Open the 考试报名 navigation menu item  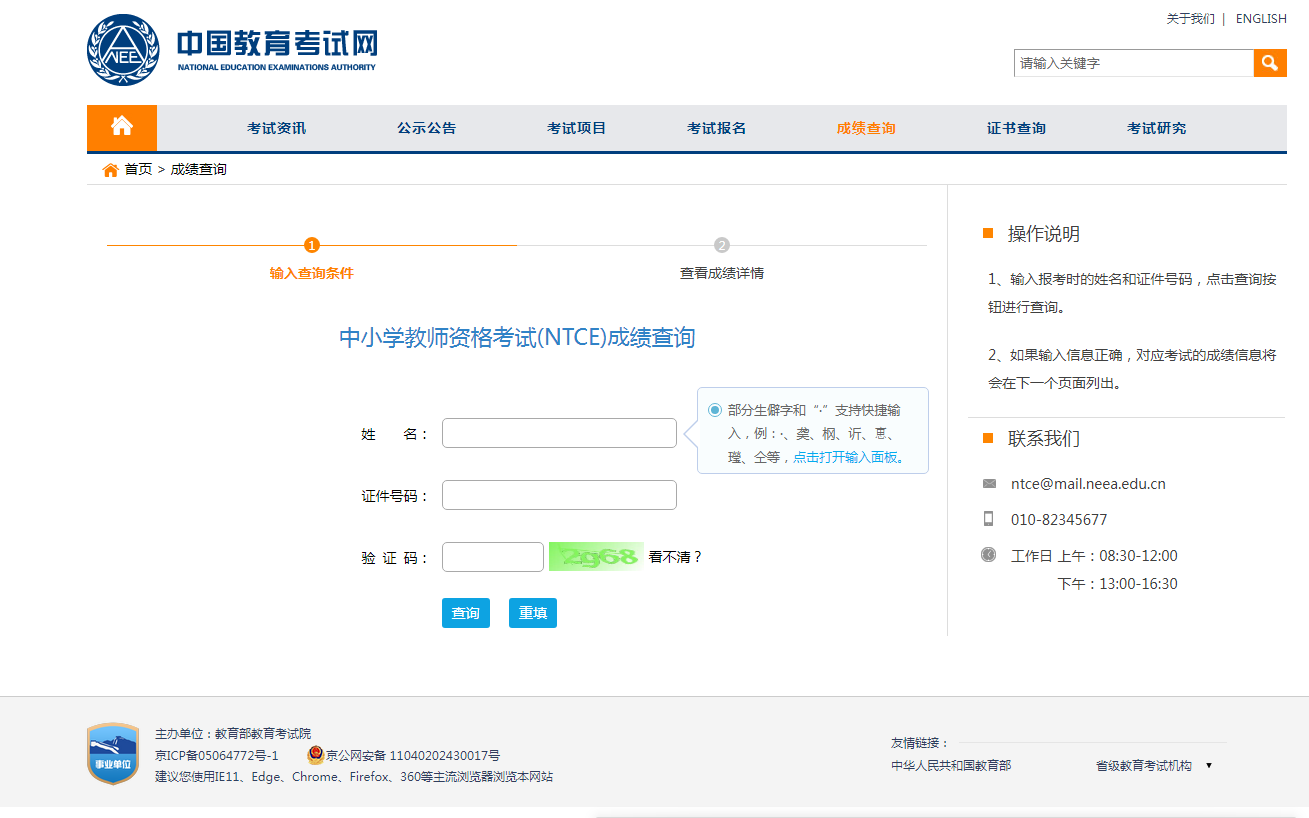pos(716,128)
